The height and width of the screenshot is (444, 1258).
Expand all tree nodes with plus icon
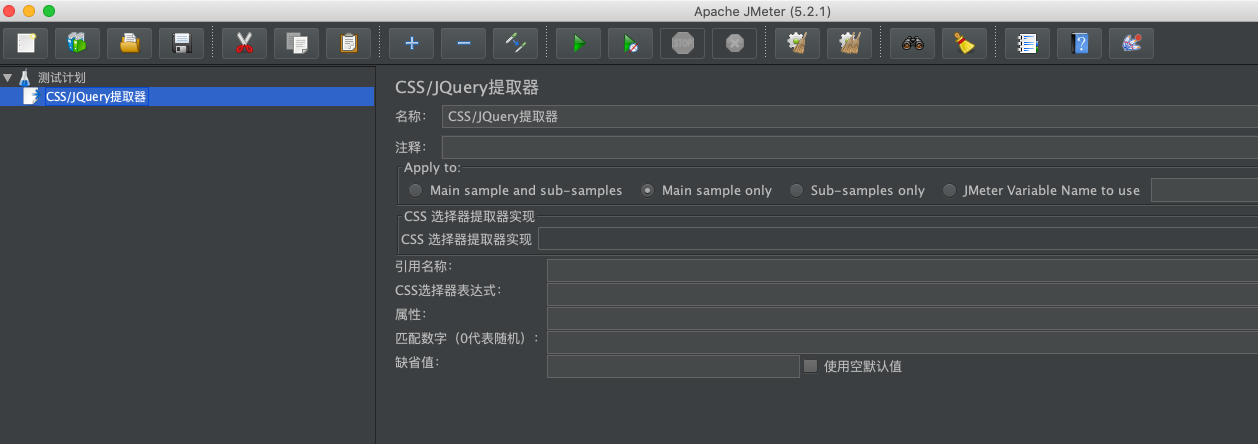(x=411, y=43)
